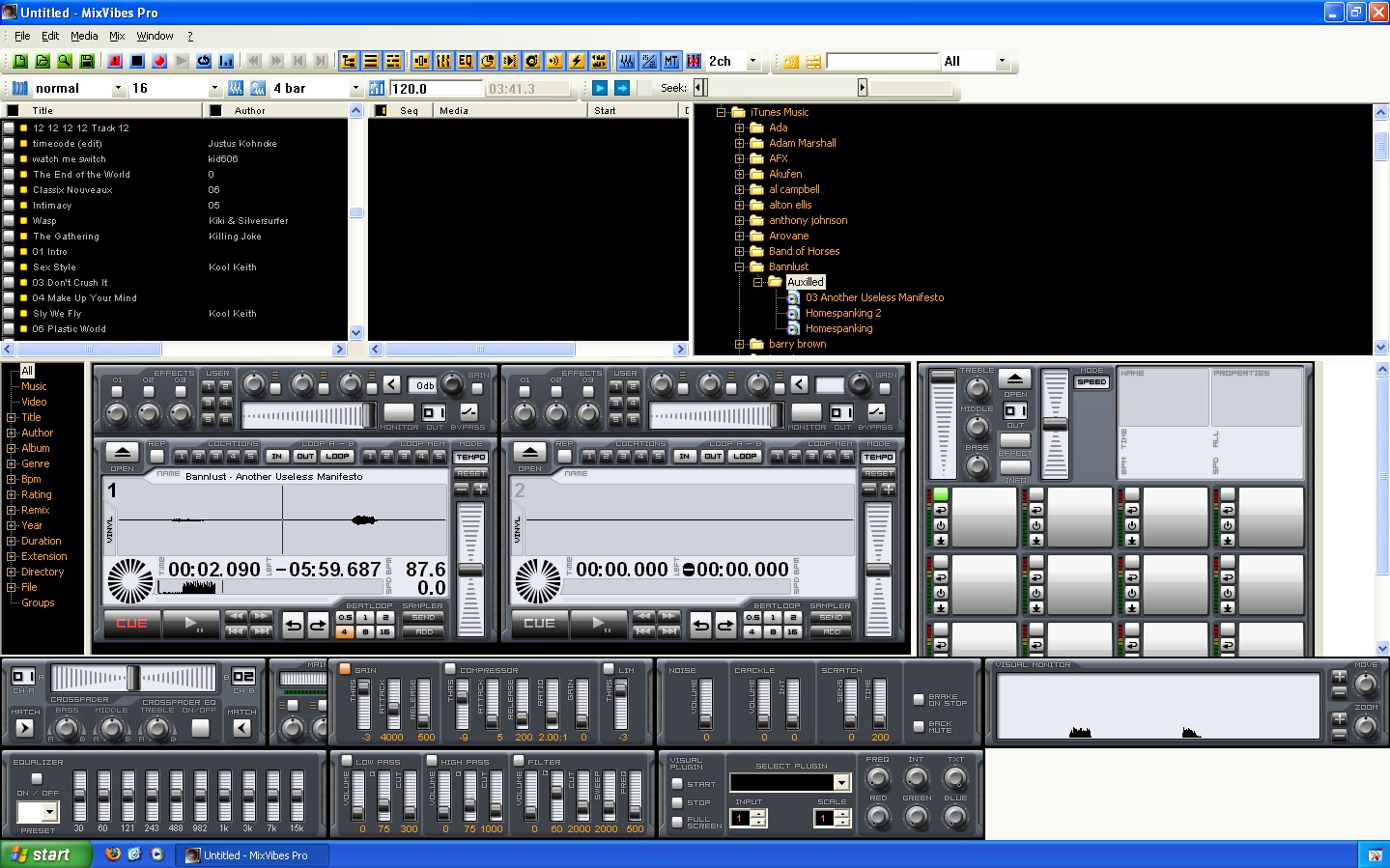1390x868 pixels.
Task: Open the Mix menu
Action: click(117, 36)
